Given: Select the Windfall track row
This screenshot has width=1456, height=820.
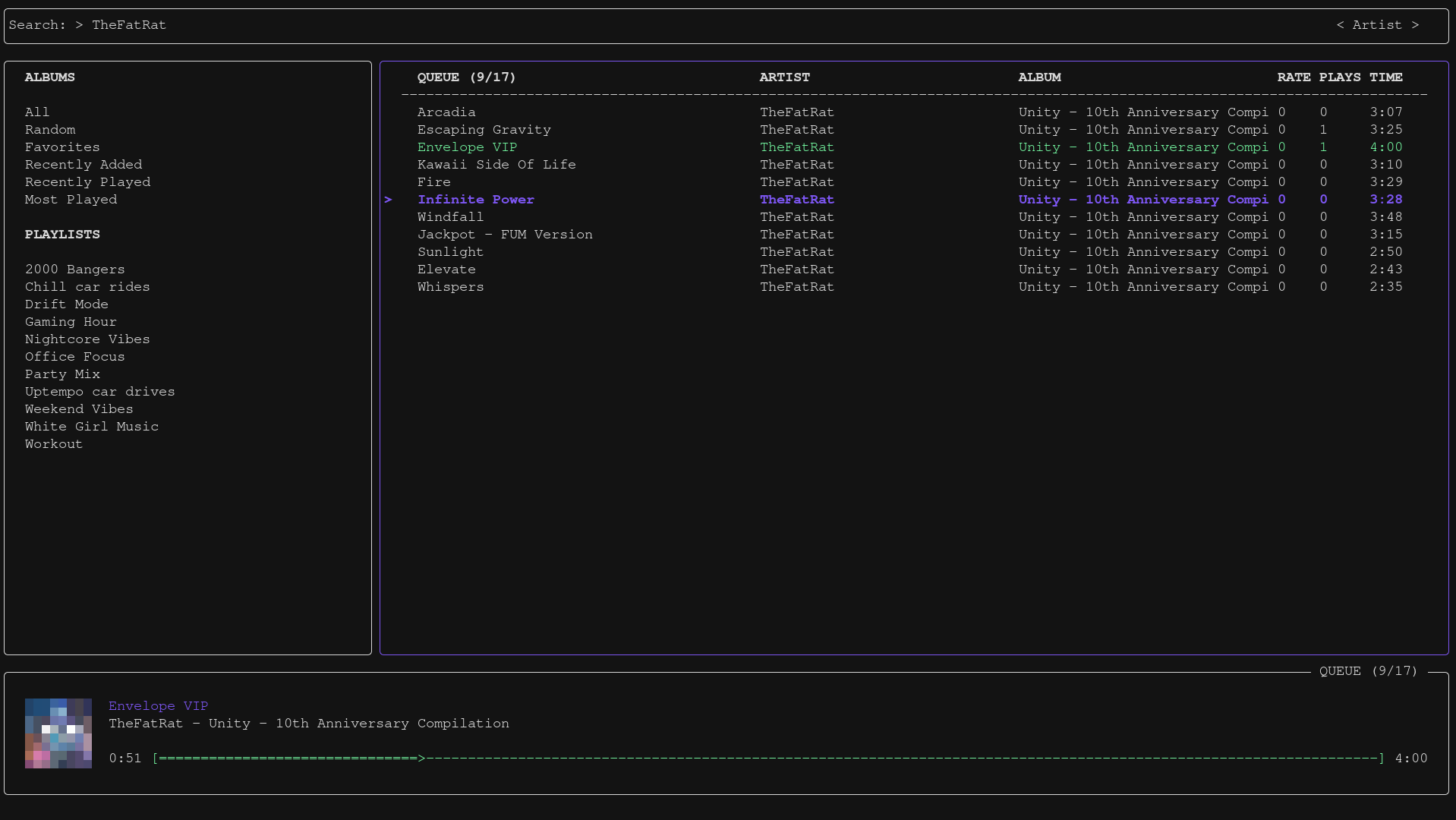Looking at the screenshot, I should coord(909,217).
